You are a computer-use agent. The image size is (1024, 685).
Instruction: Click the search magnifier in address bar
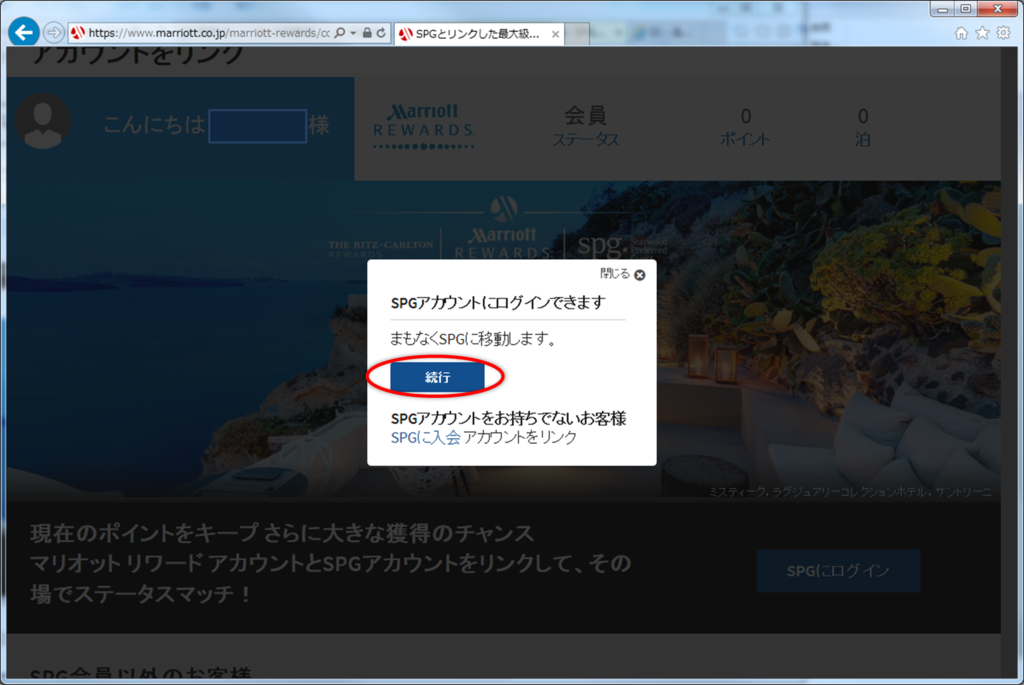pos(340,33)
